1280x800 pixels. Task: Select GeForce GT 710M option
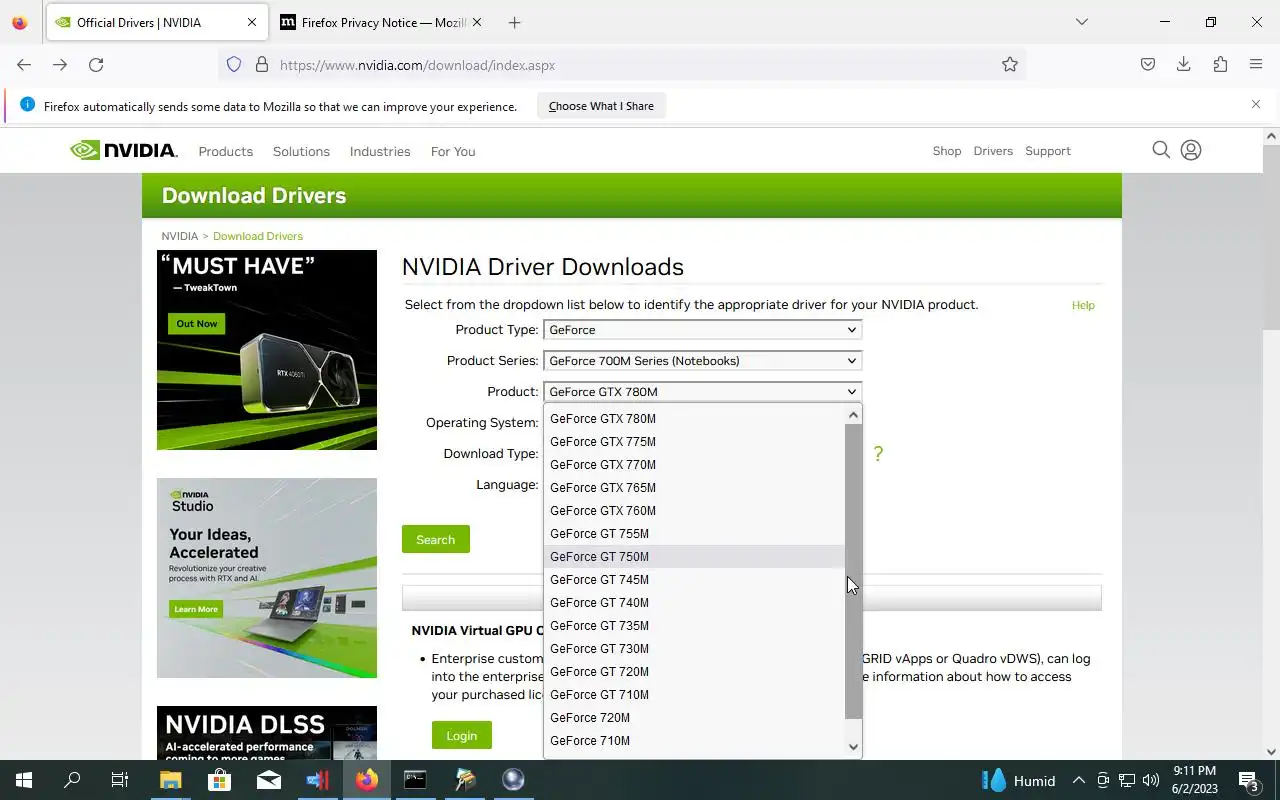pos(694,695)
